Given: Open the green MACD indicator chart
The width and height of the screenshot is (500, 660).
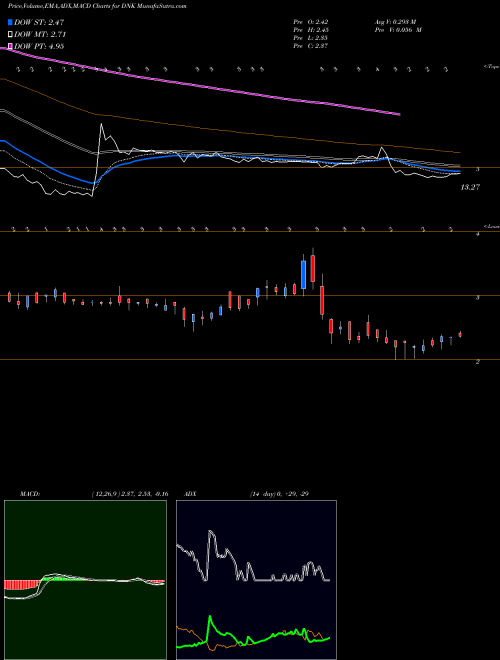Looking at the screenshot, I should [x=85, y=580].
